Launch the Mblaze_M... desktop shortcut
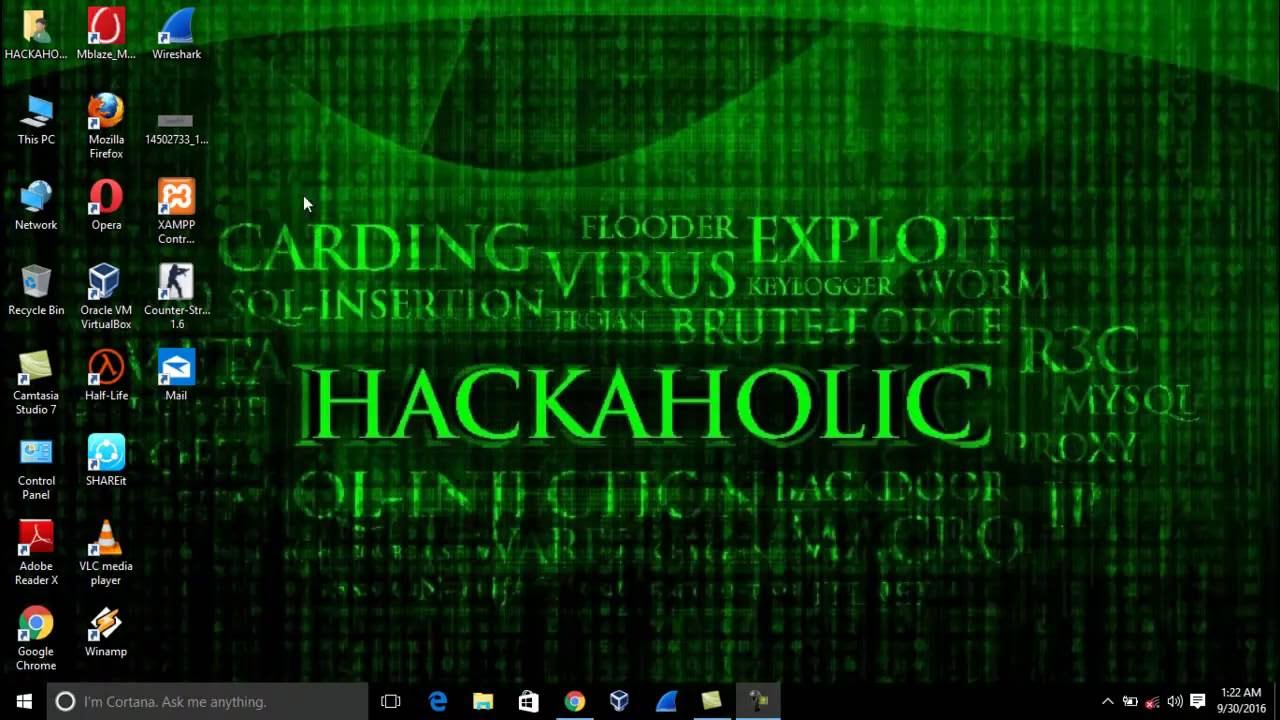Image resolution: width=1280 pixels, height=720 pixels. point(106,34)
